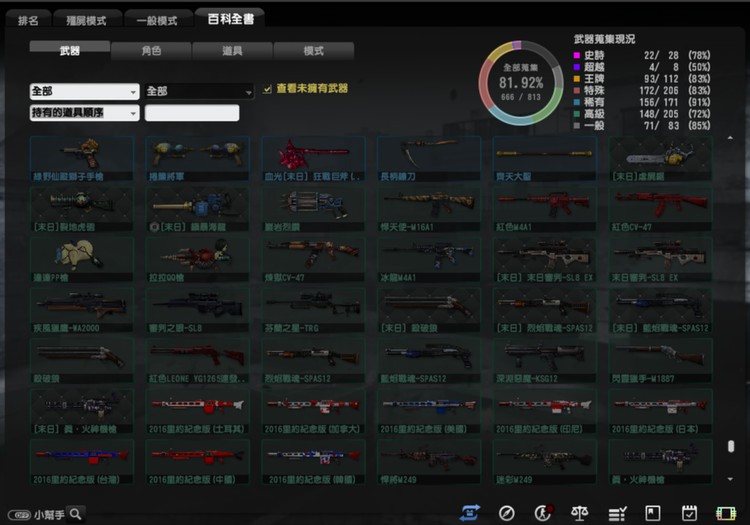Select 2016里約紀念版 (韓國) weapon

click(313, 462)
